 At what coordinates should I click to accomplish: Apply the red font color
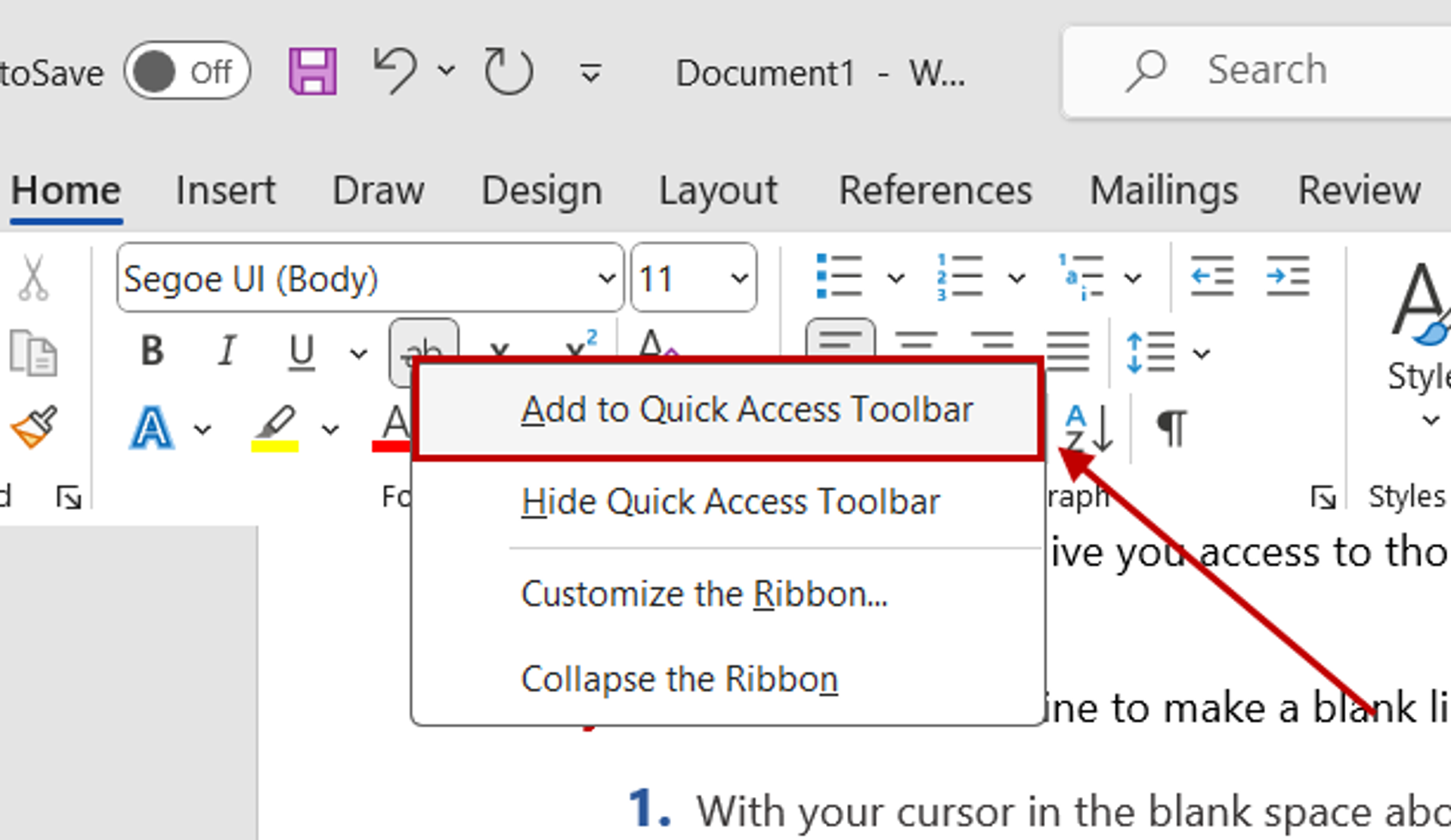pyautogui.click(x=392, y=428)
